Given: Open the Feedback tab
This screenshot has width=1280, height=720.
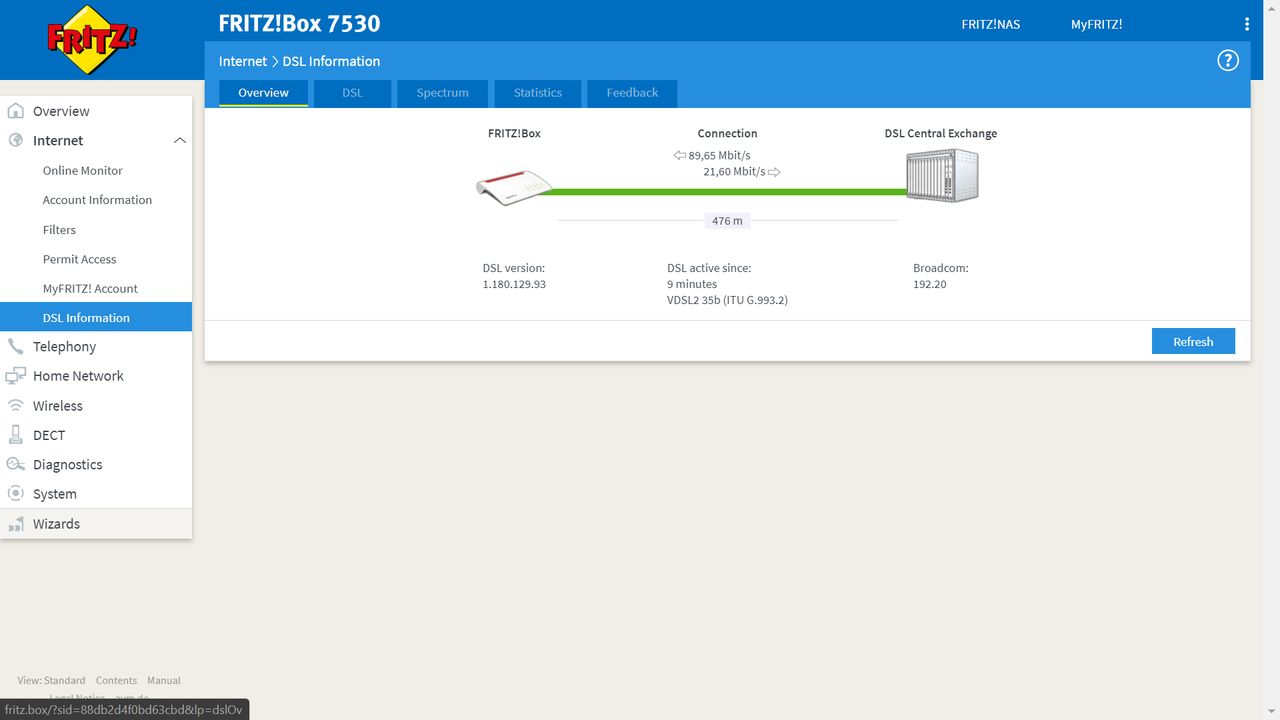Looking at the screenshot, I should [632, 93].
